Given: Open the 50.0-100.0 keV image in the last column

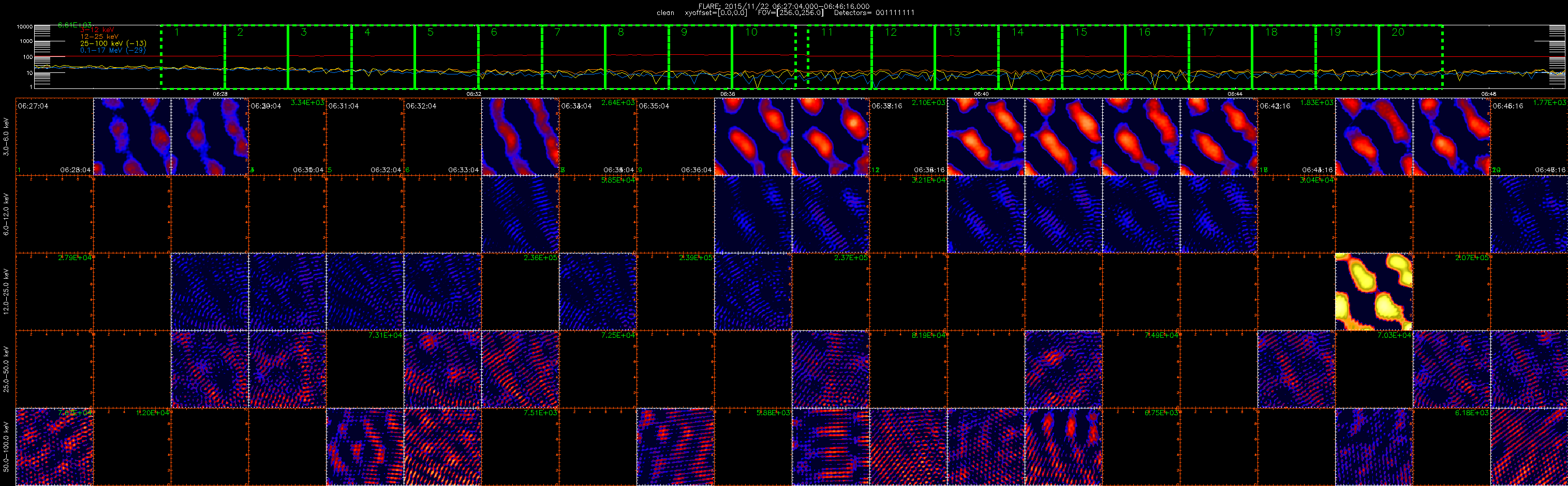Looking at the screenshot, I should click(x=1529, y=447).
